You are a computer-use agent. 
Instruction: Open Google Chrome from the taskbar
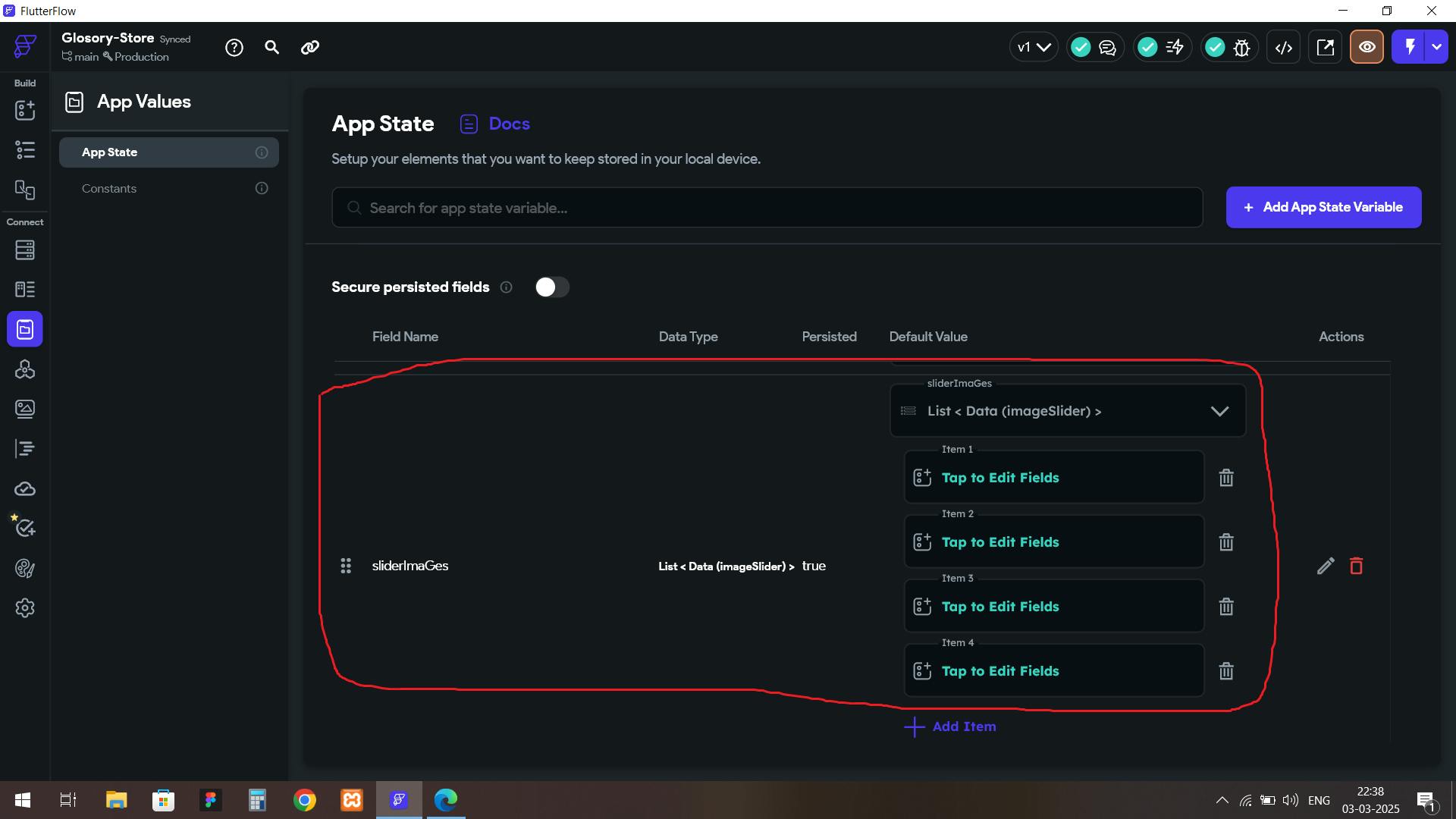304,800
